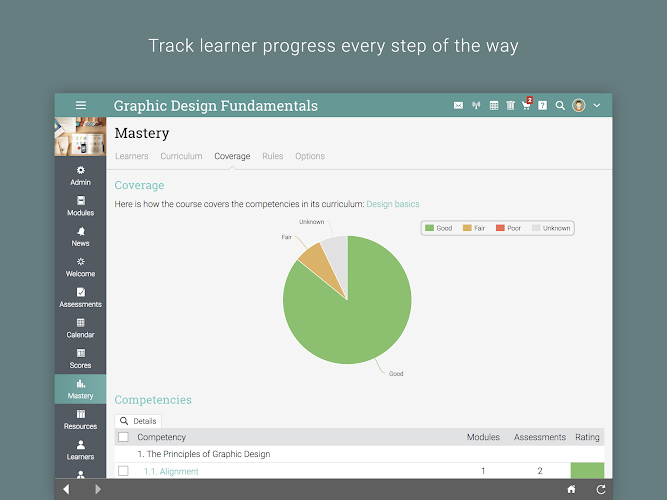Open Resources in sidebar
The image size is (667, 500).
point(80,420)
